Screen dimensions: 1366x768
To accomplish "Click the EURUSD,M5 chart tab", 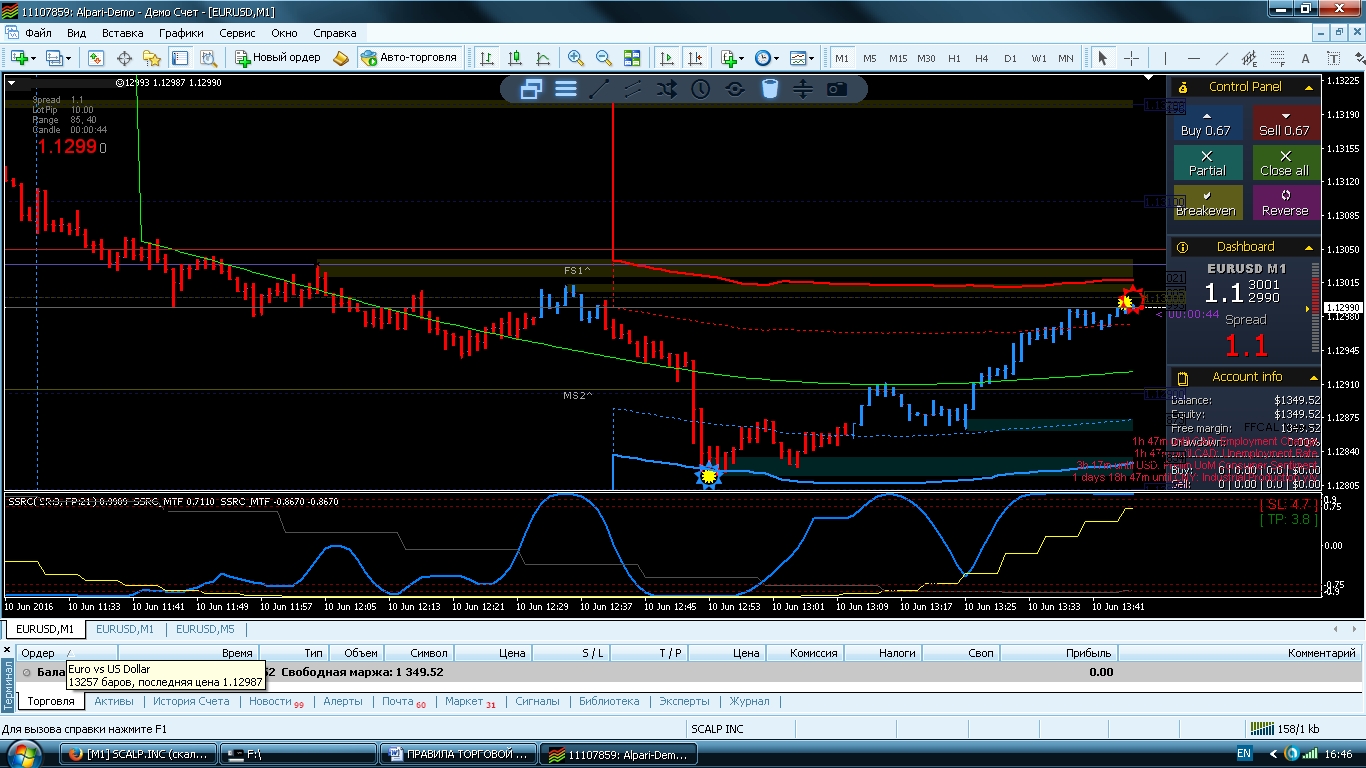I will (x=205, y=629).
